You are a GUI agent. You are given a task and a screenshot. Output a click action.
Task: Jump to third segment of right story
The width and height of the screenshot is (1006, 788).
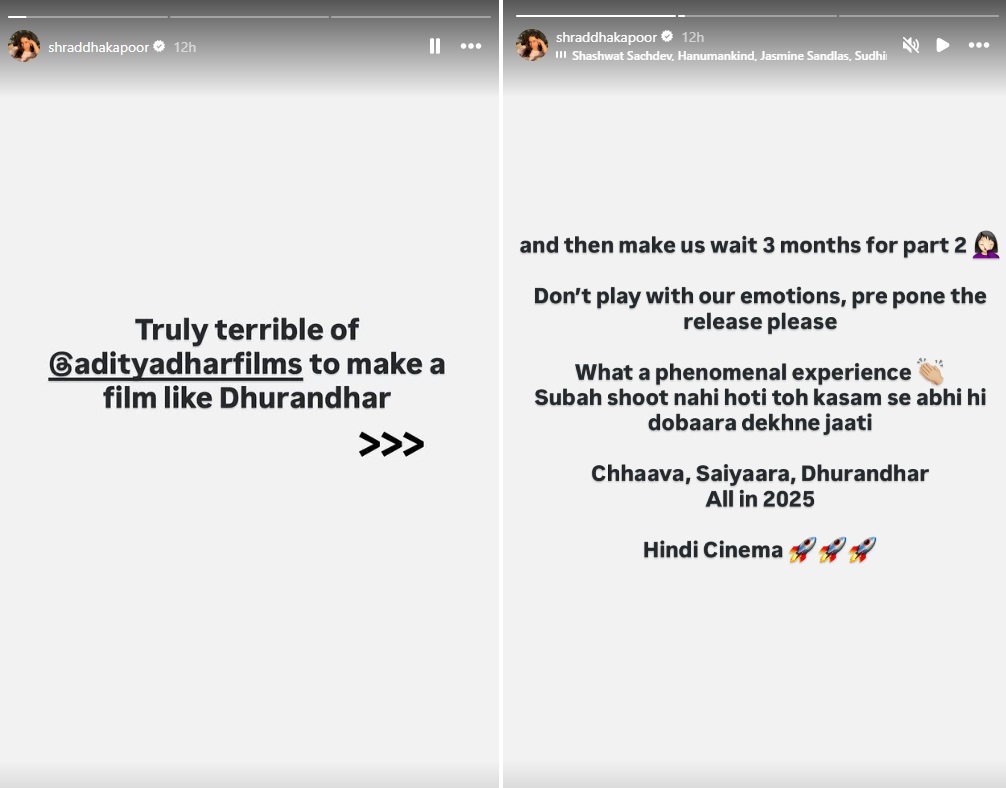coord(919,15)
